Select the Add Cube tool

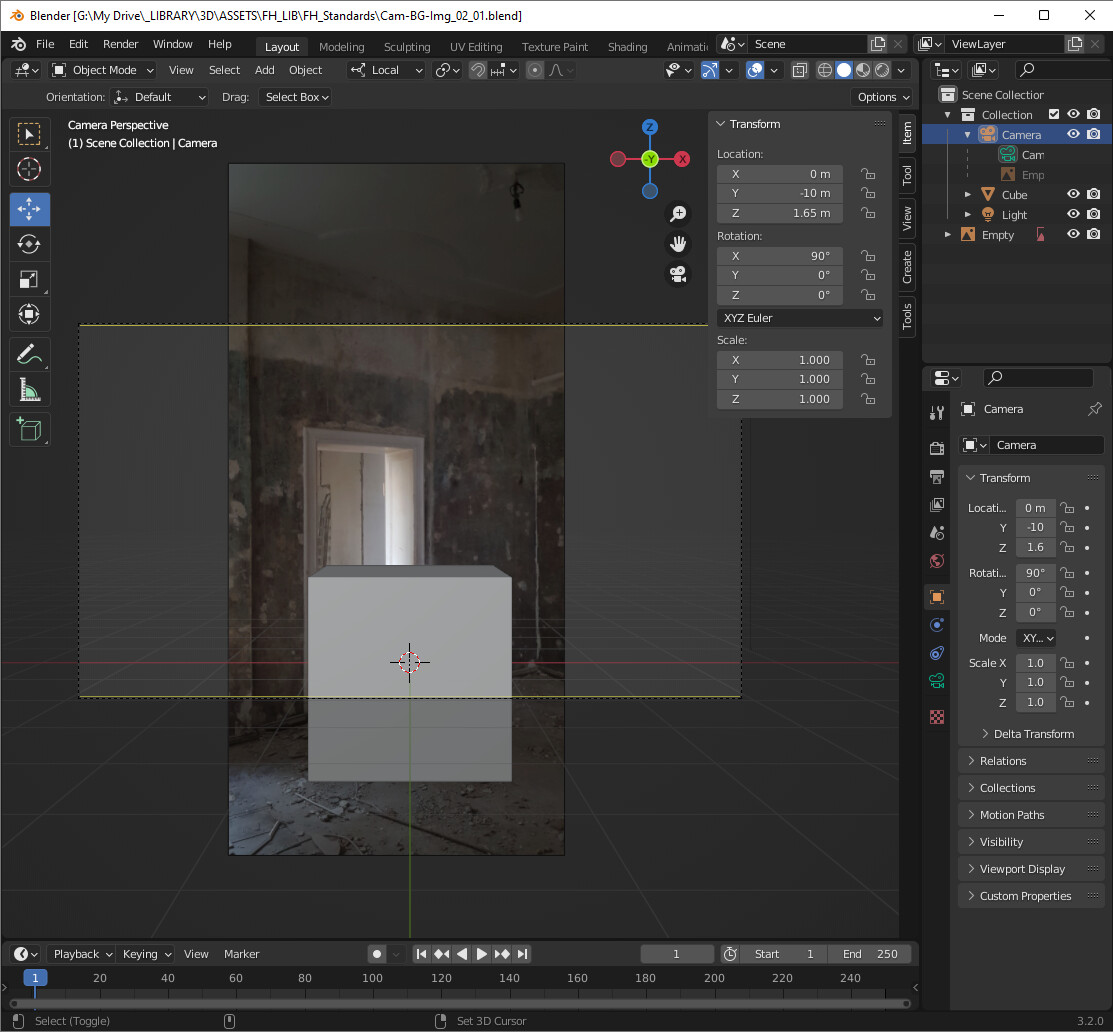pyautogui.click(x=29, y=429)
